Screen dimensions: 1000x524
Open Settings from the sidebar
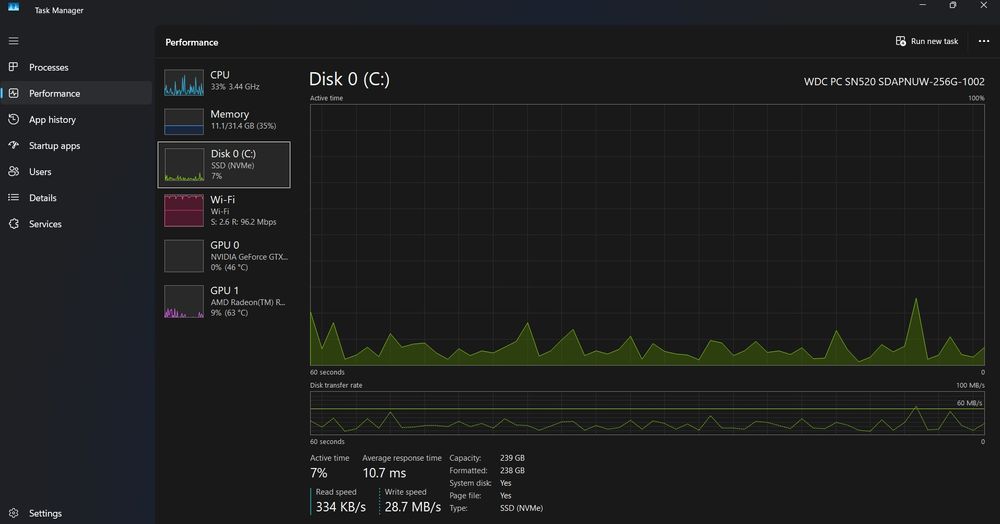pos(45,513)
